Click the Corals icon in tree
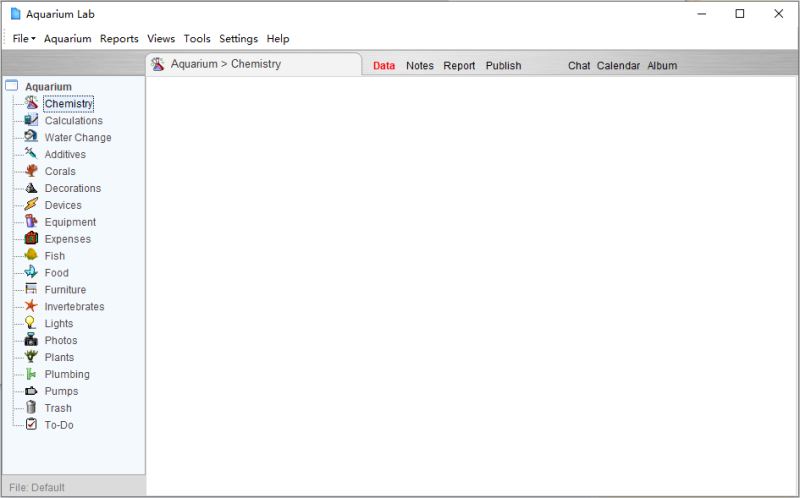800x498 pixels. tap(31, 171)
